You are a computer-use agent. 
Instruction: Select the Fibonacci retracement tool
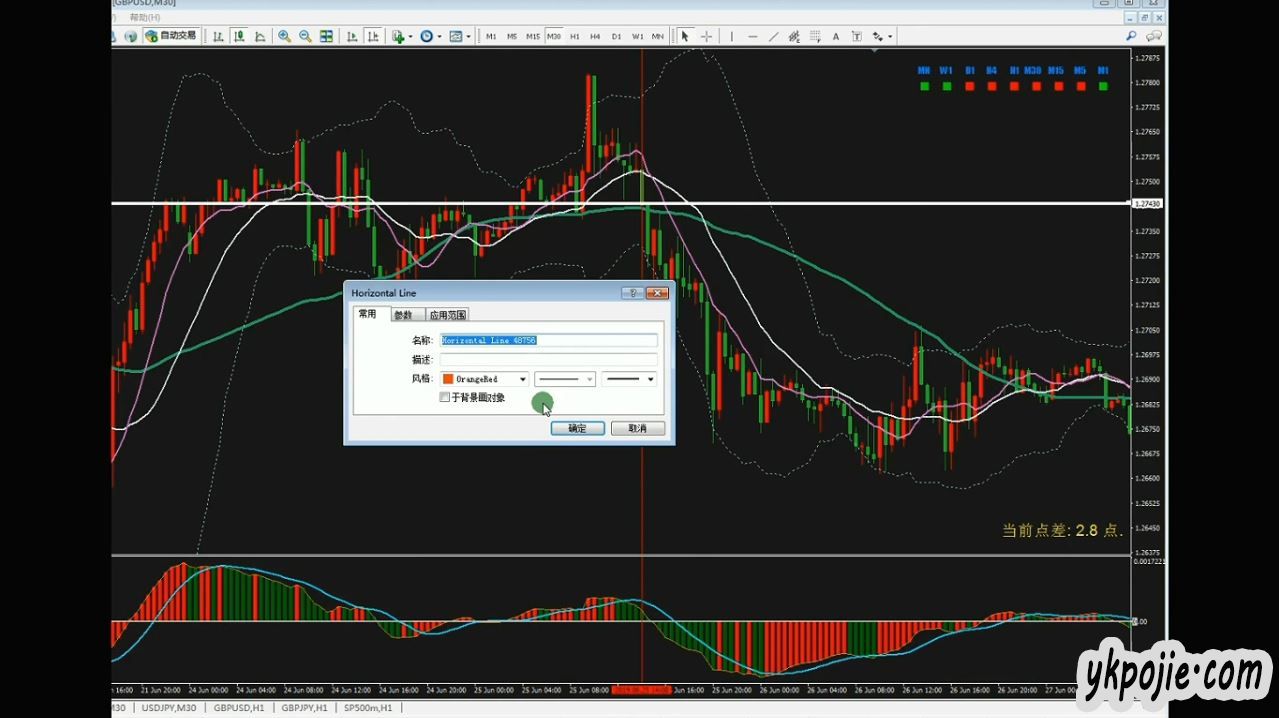(815, 36)
